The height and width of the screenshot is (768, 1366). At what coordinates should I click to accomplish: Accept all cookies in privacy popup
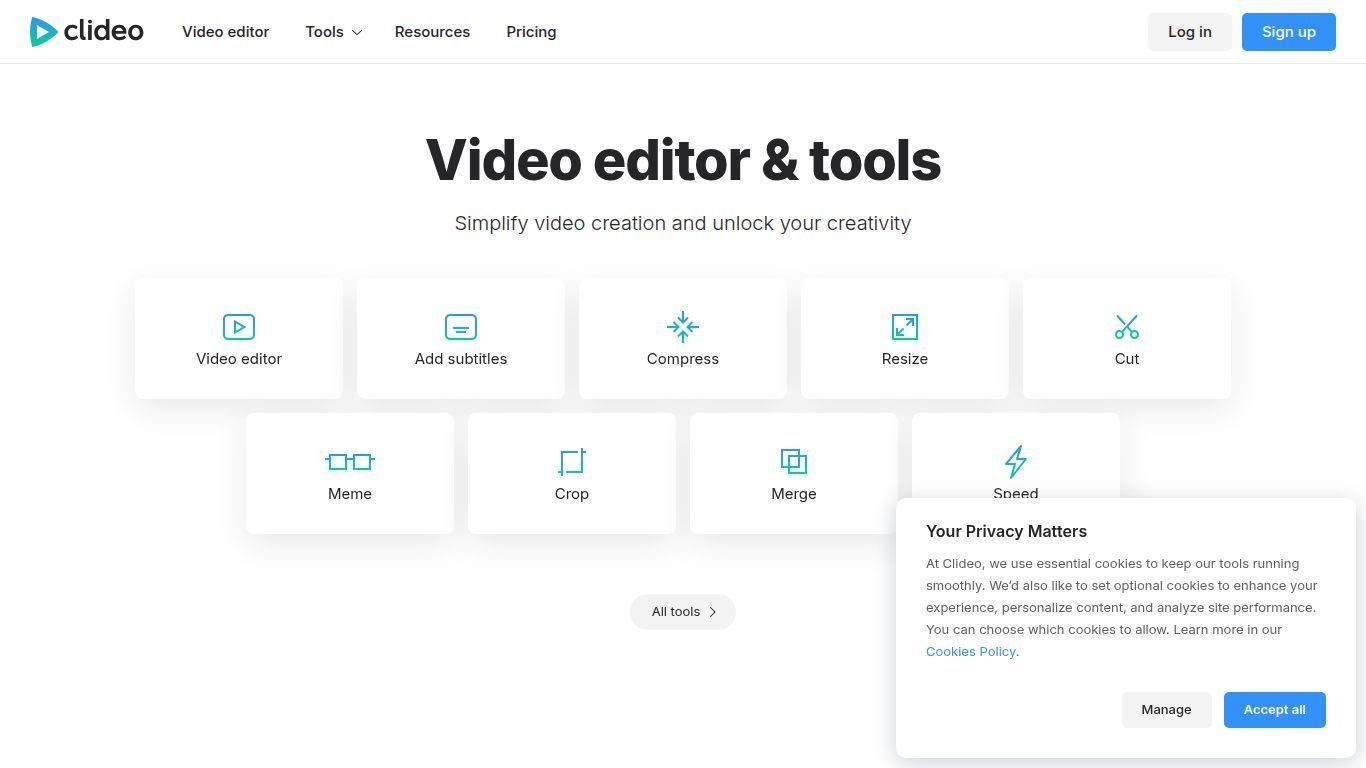[x=1274, y=710]
